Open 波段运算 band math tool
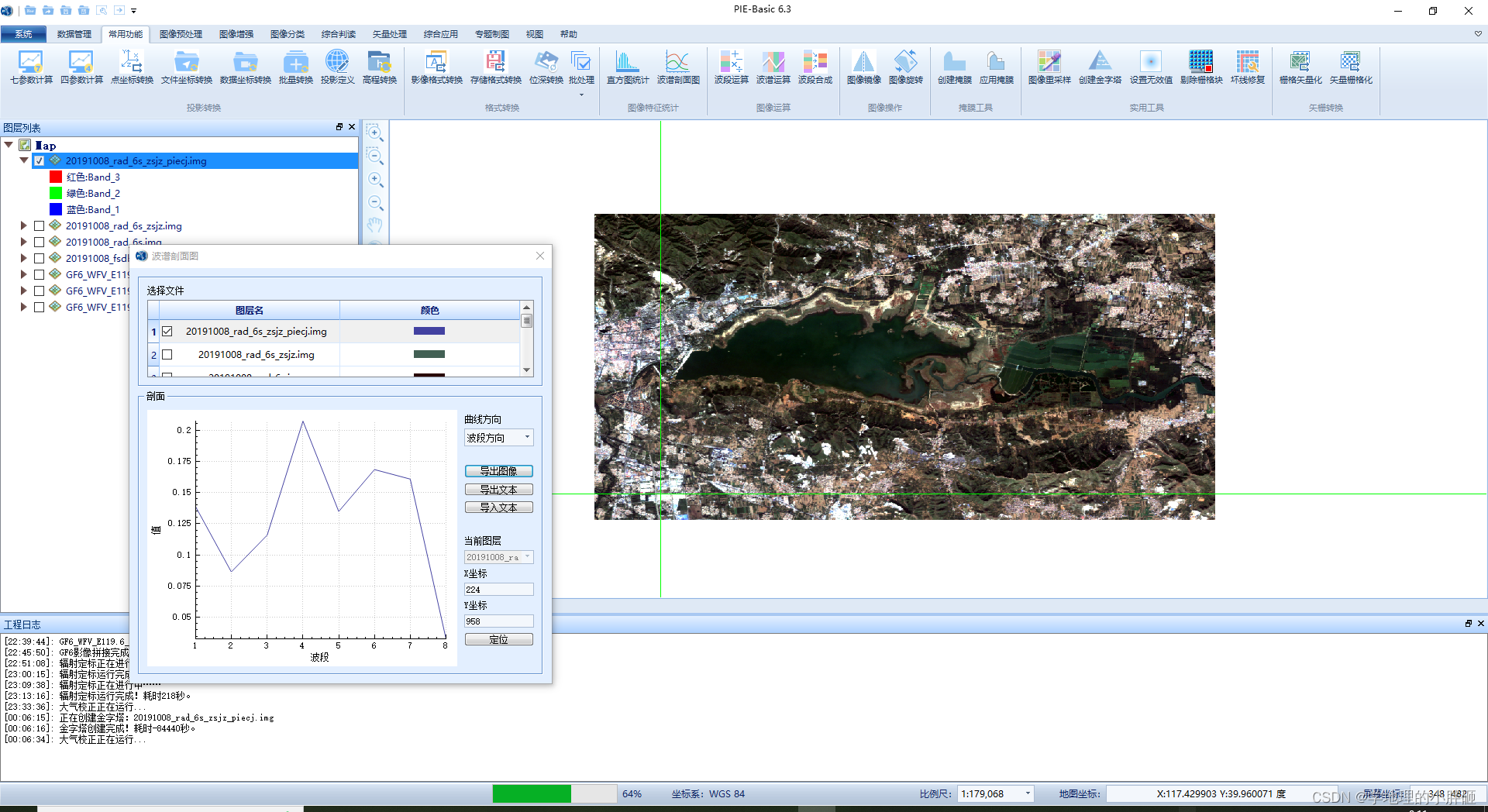Viewport: 1488px width, 812px height. (x=731, y=67)
